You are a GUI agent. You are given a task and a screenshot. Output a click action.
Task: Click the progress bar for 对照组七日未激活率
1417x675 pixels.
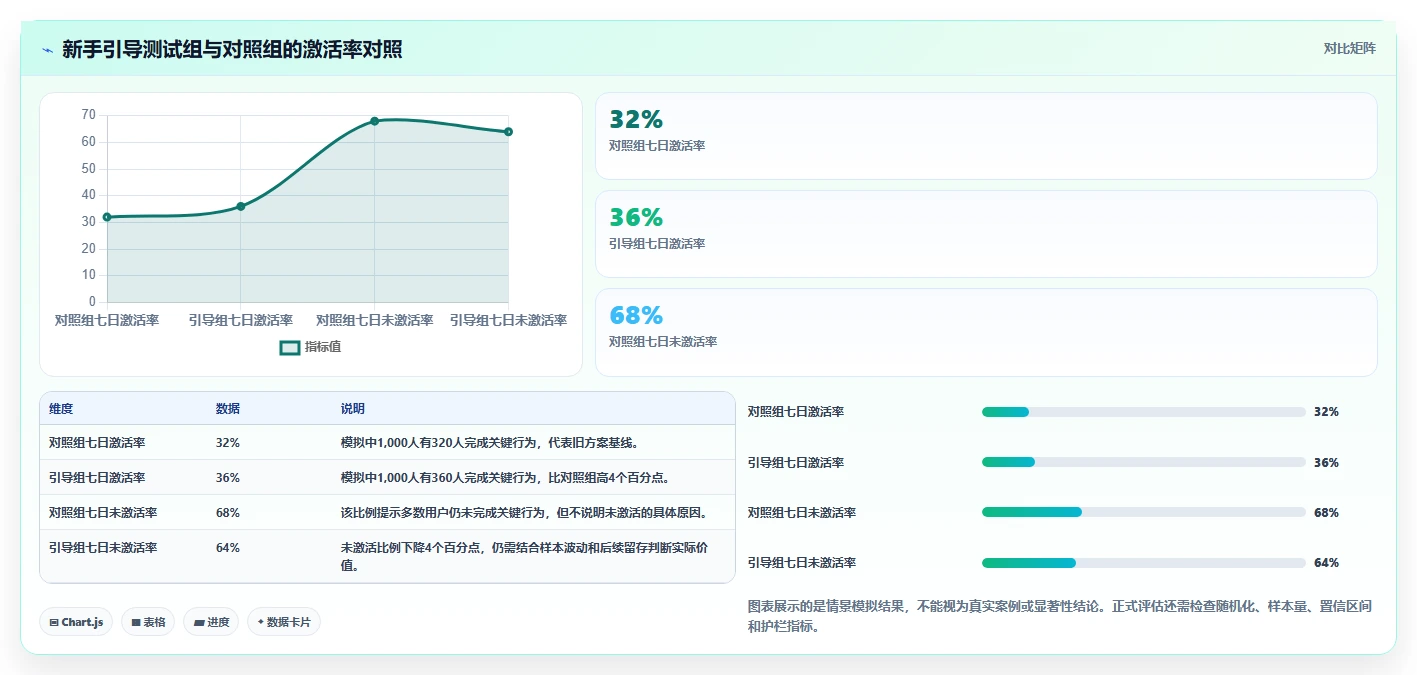[x=1144, y=512]
